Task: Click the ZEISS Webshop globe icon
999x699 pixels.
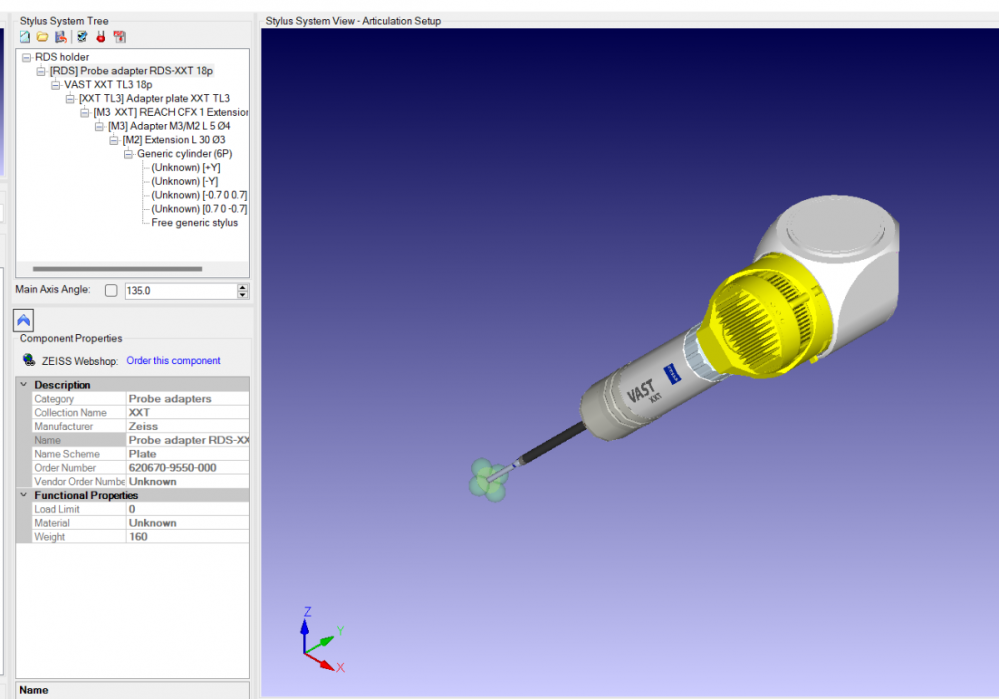Action: click(30, 360)
